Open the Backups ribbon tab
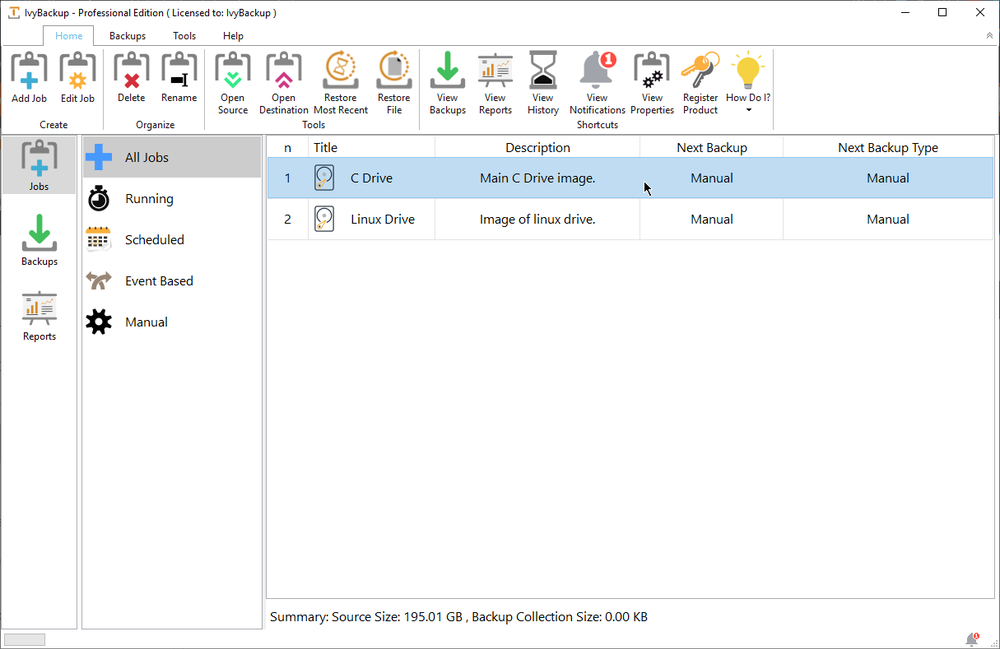 (128, 36)
